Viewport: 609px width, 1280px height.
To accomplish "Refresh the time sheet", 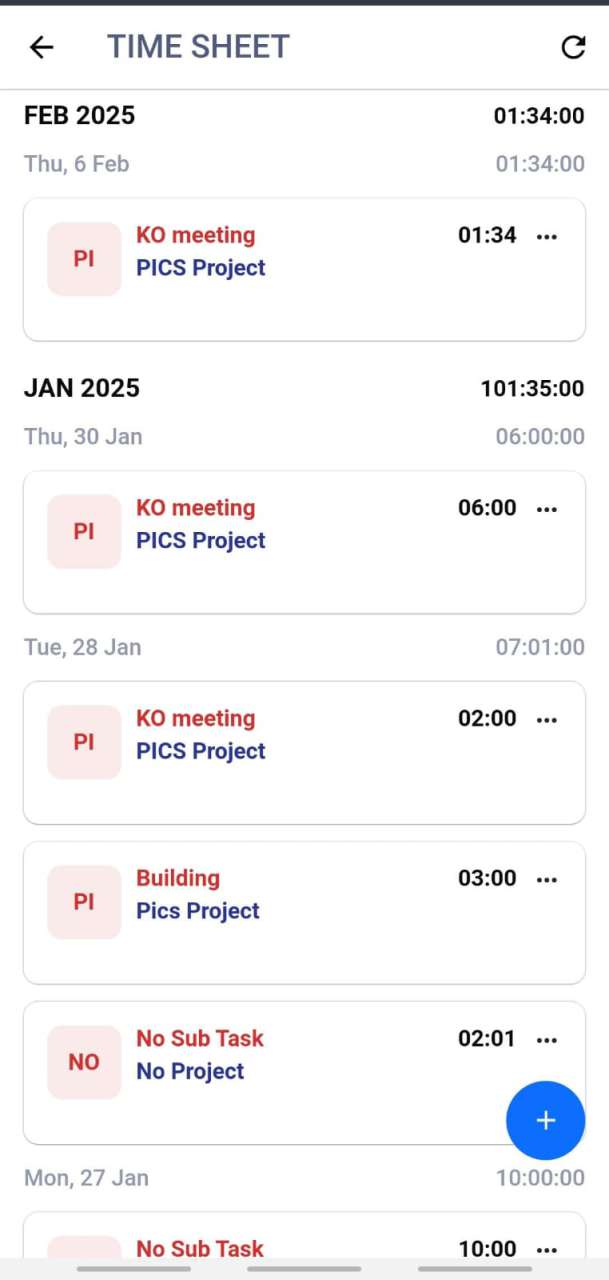I will 573,47.
